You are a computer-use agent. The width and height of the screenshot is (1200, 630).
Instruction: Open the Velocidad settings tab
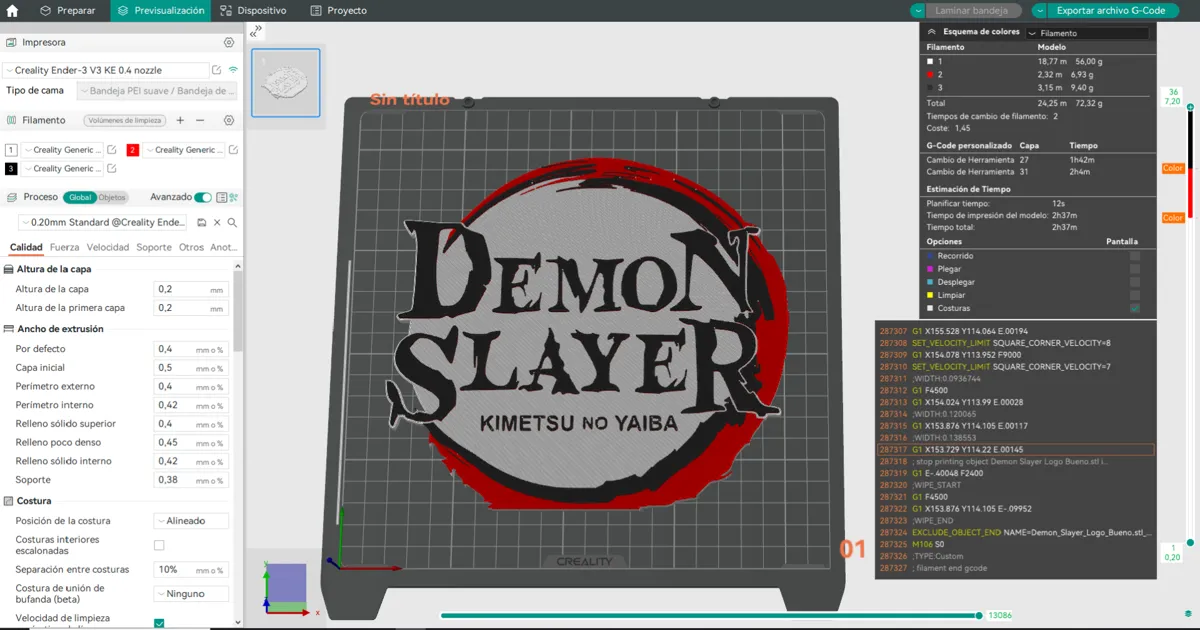108,247
